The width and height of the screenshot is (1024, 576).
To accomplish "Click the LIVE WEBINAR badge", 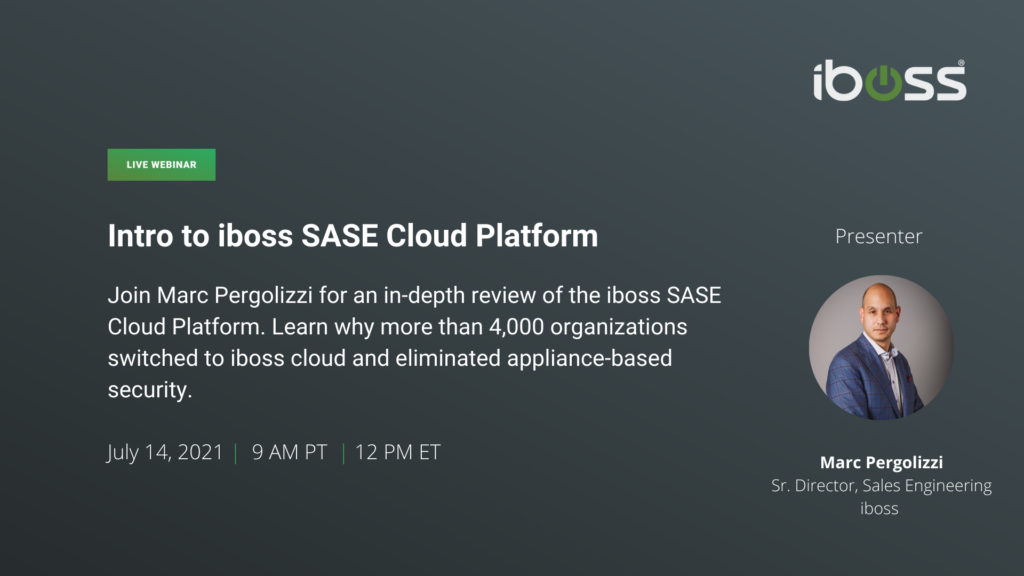I will [x=161, y=165].
